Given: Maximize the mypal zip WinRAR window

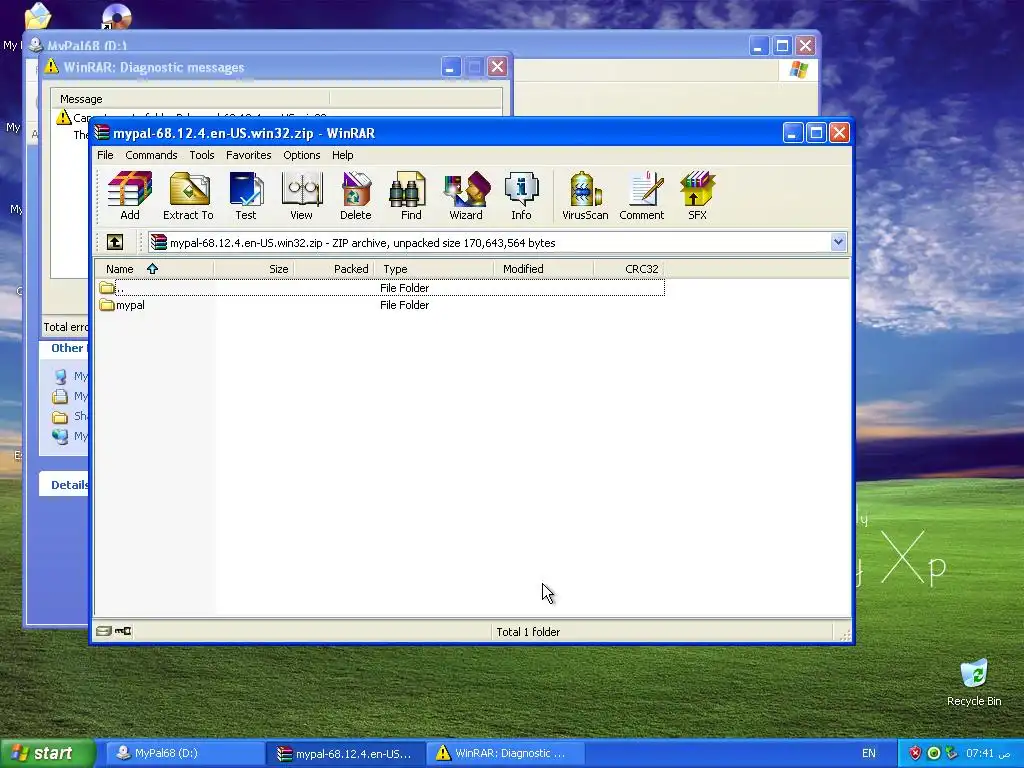Looking at the screenshot, I should (816, 133).
